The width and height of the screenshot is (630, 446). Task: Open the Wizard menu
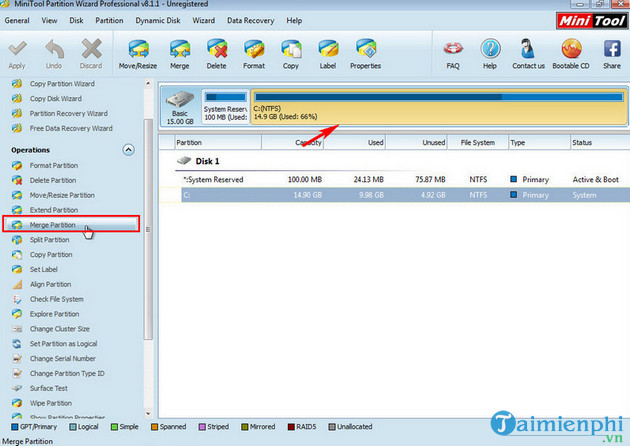[203, 20]
